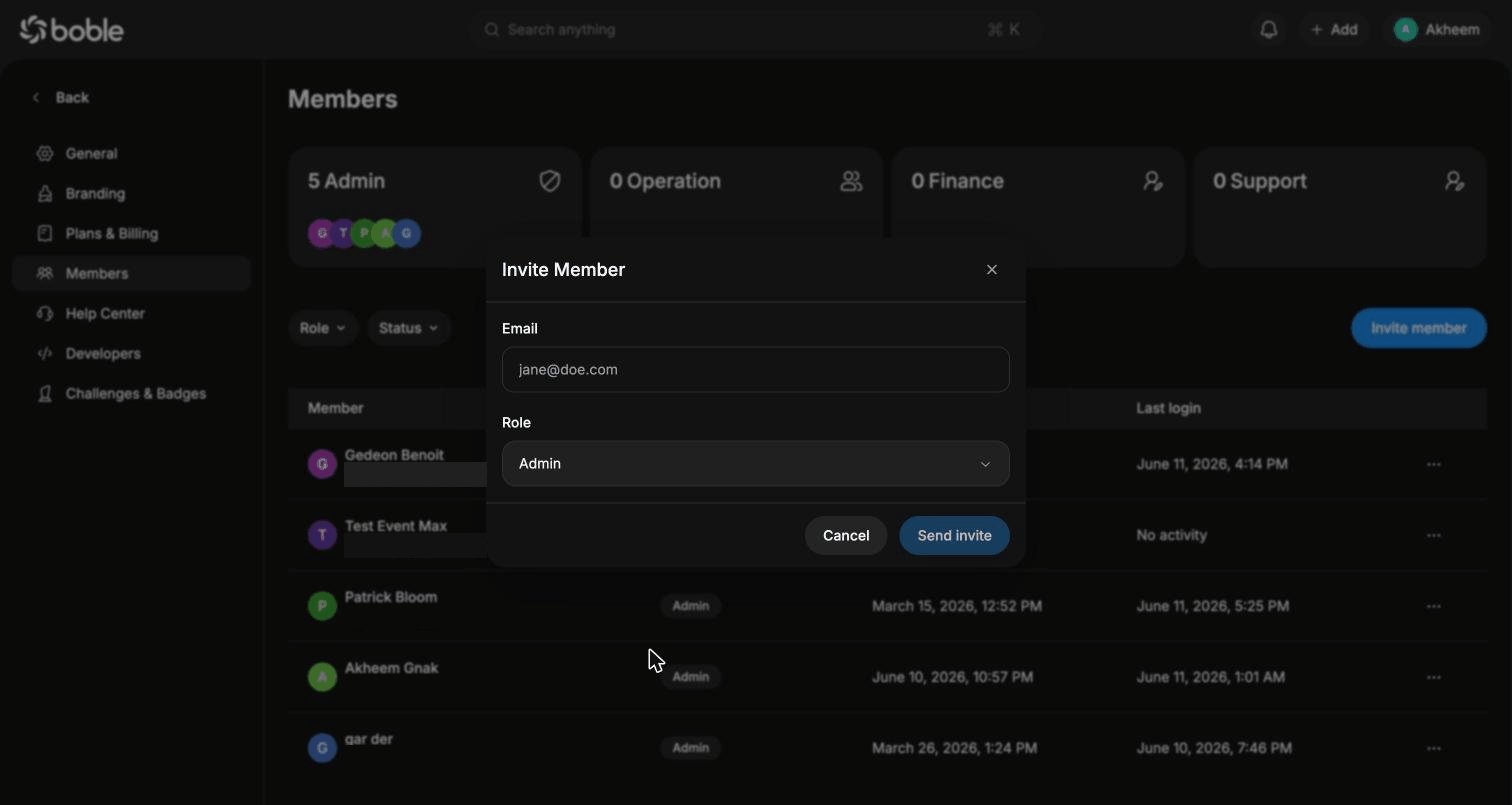1512x805 pixels.
Task: Click the Member column header
Action: click(x=335, y=408)
